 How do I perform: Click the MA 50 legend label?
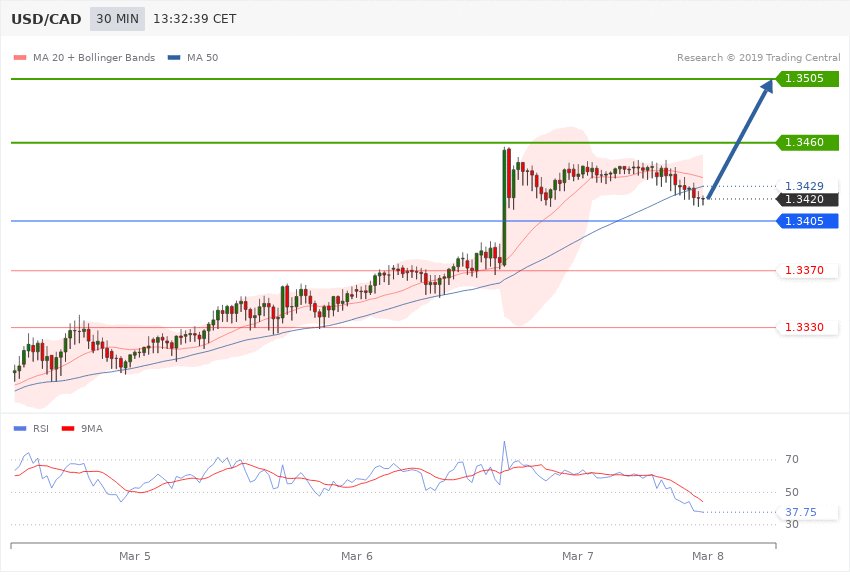coord(202,57)
